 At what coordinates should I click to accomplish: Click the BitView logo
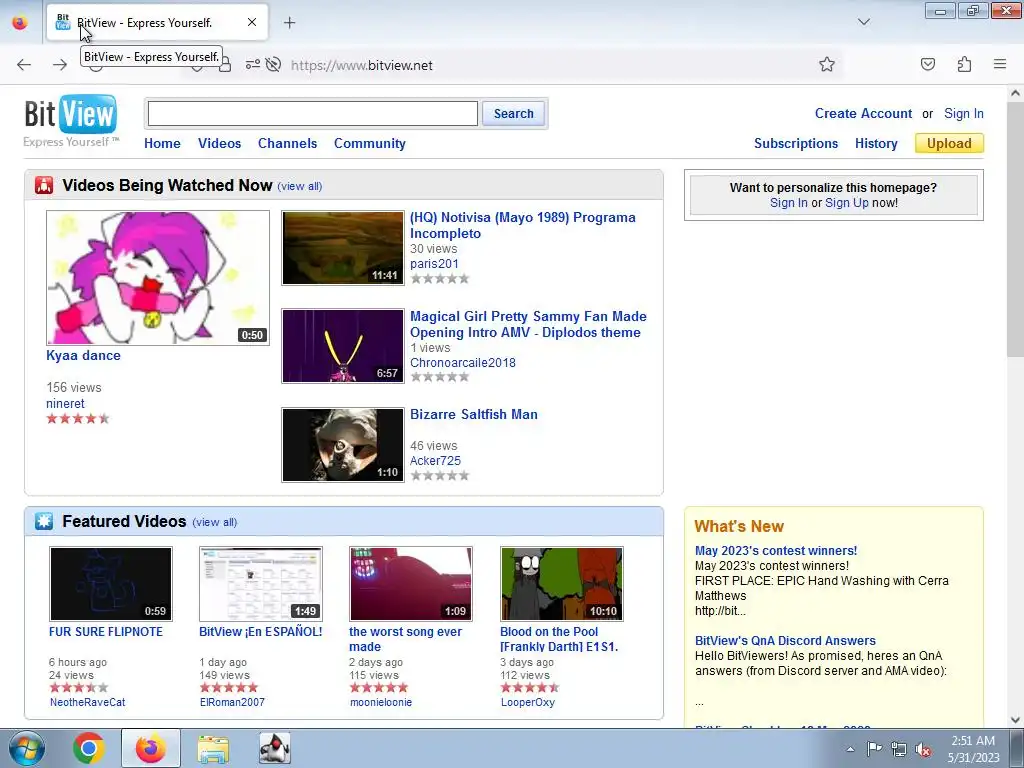coord(71,121)
